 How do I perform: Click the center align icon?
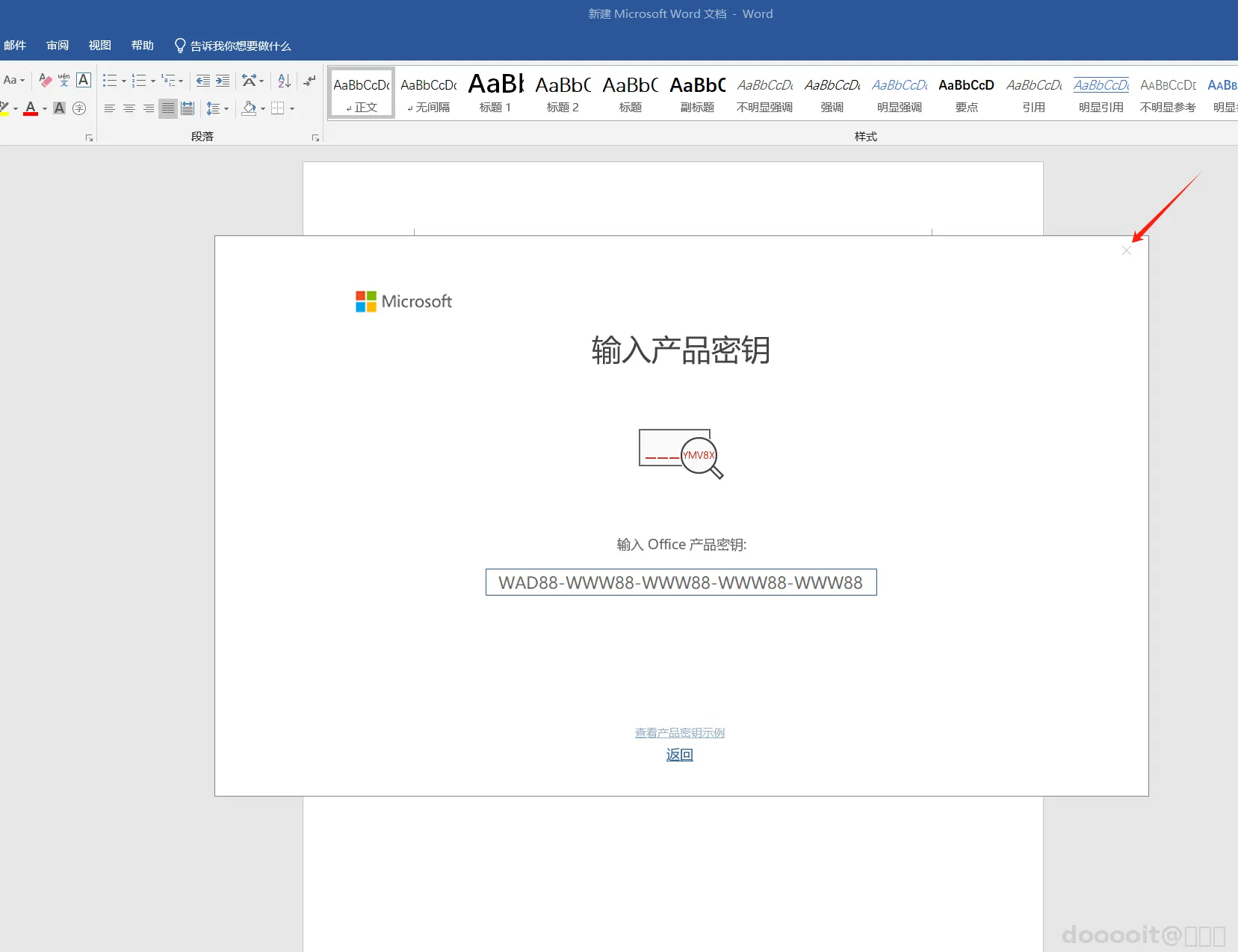tap(129, 108)
